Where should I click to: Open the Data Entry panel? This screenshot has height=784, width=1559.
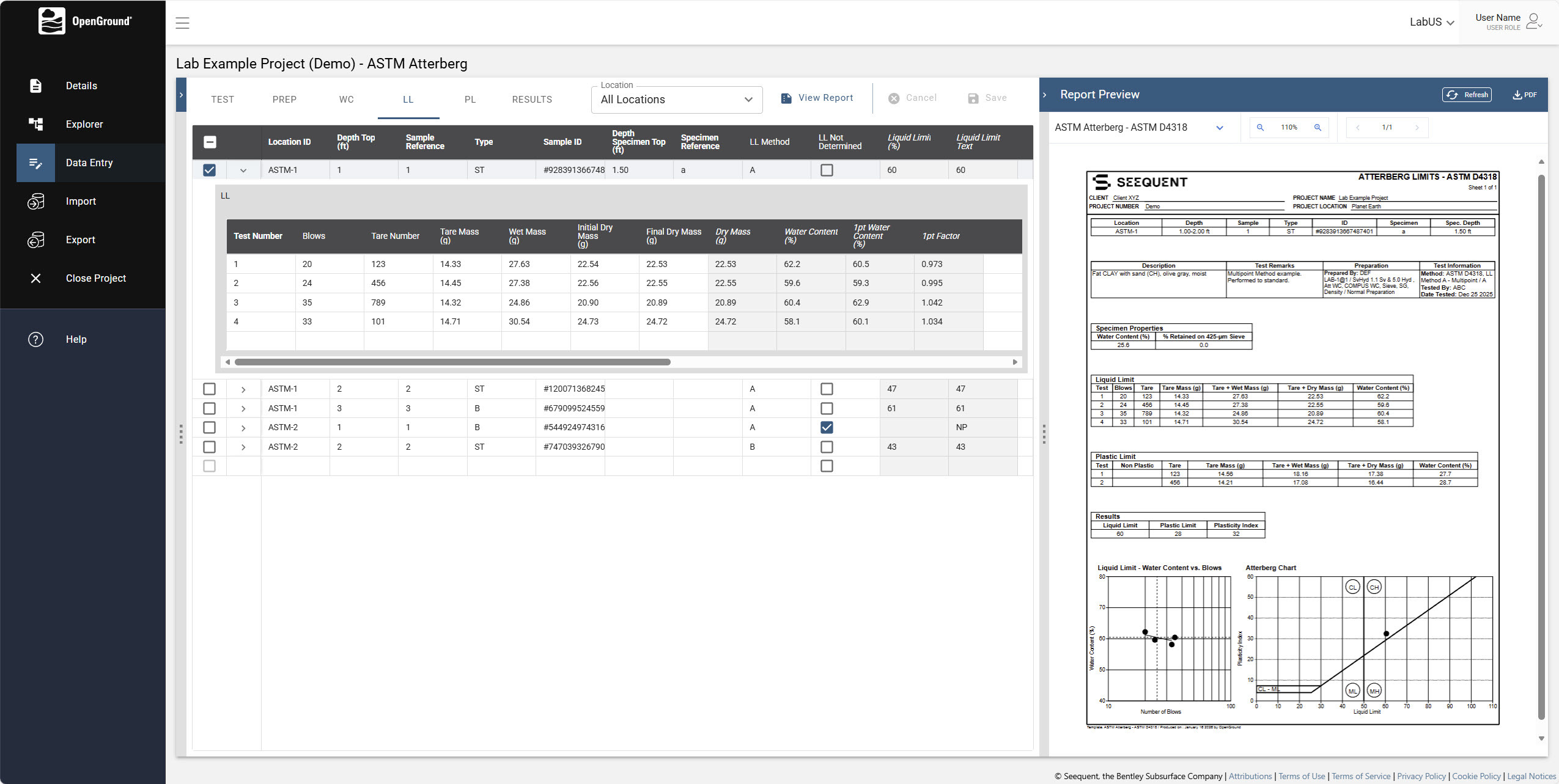coord(89,163)
